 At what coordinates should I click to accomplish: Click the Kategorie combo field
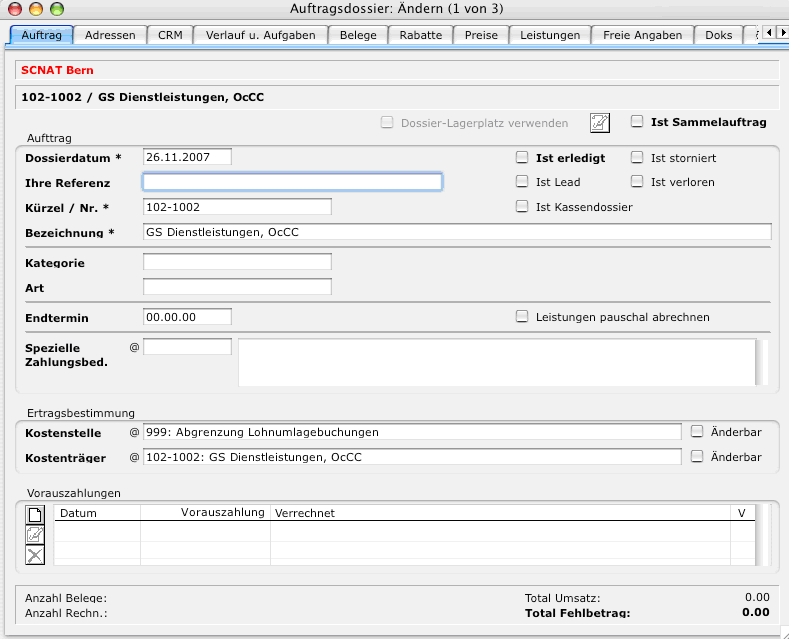(237, 262)
